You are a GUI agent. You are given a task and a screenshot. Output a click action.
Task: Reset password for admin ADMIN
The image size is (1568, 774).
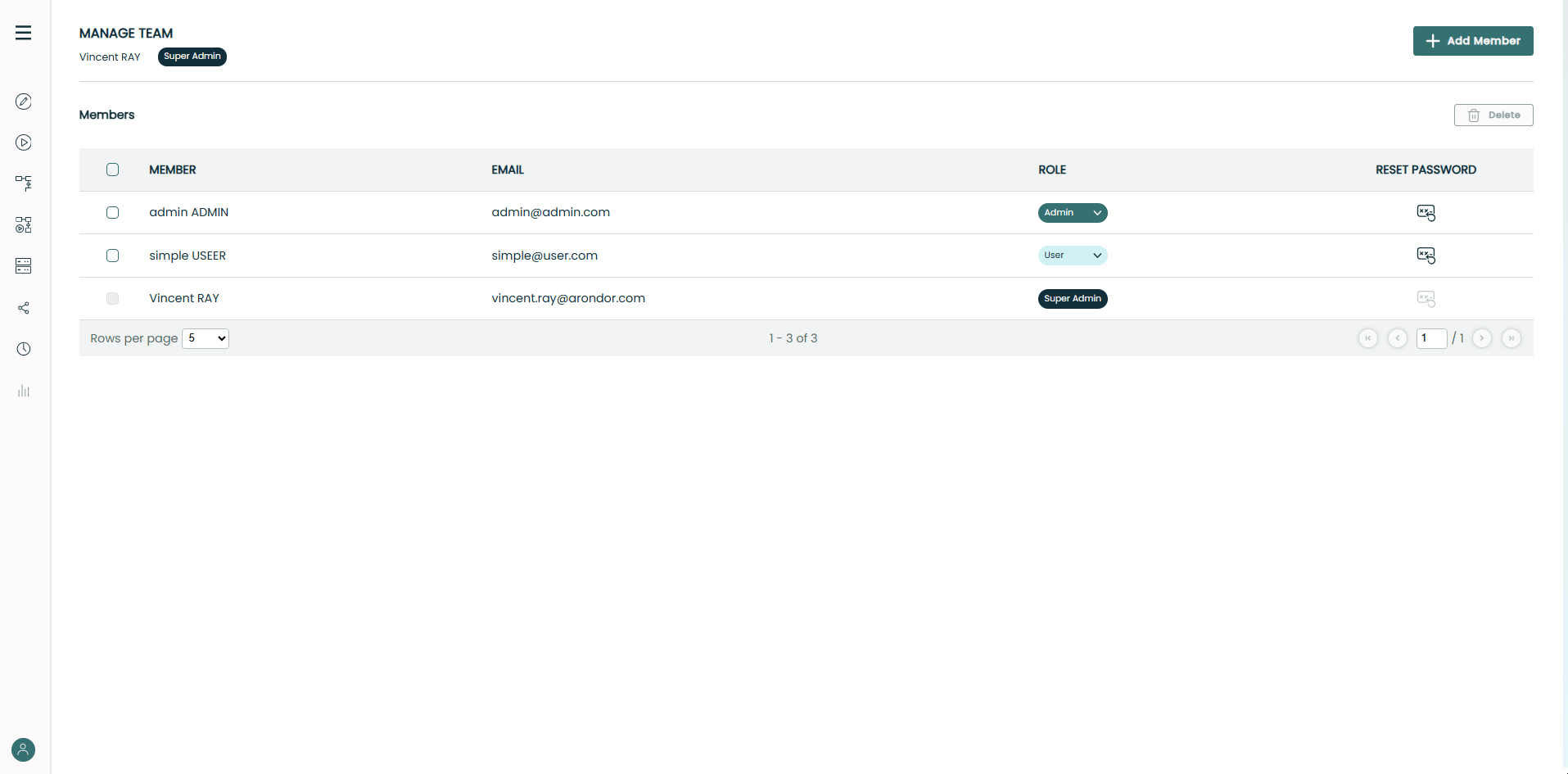click(1426, 213)
